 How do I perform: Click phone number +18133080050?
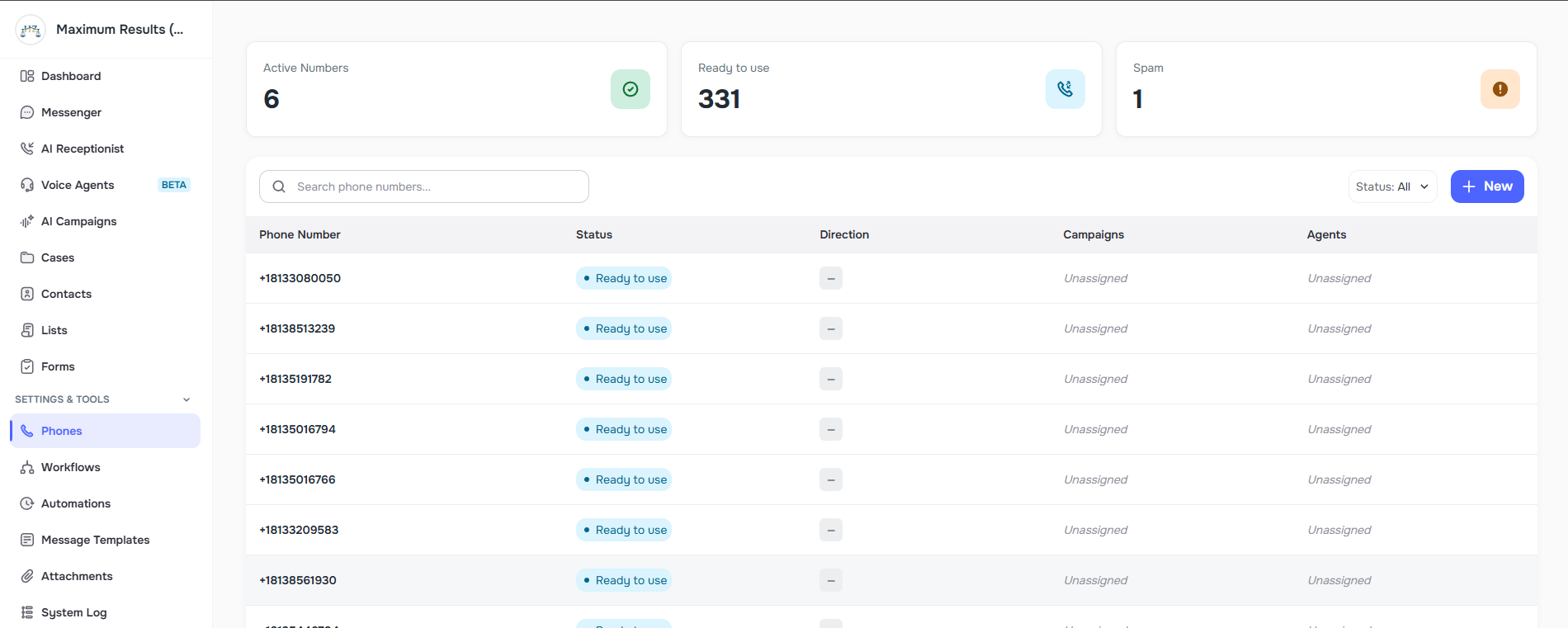click(300, 278)
